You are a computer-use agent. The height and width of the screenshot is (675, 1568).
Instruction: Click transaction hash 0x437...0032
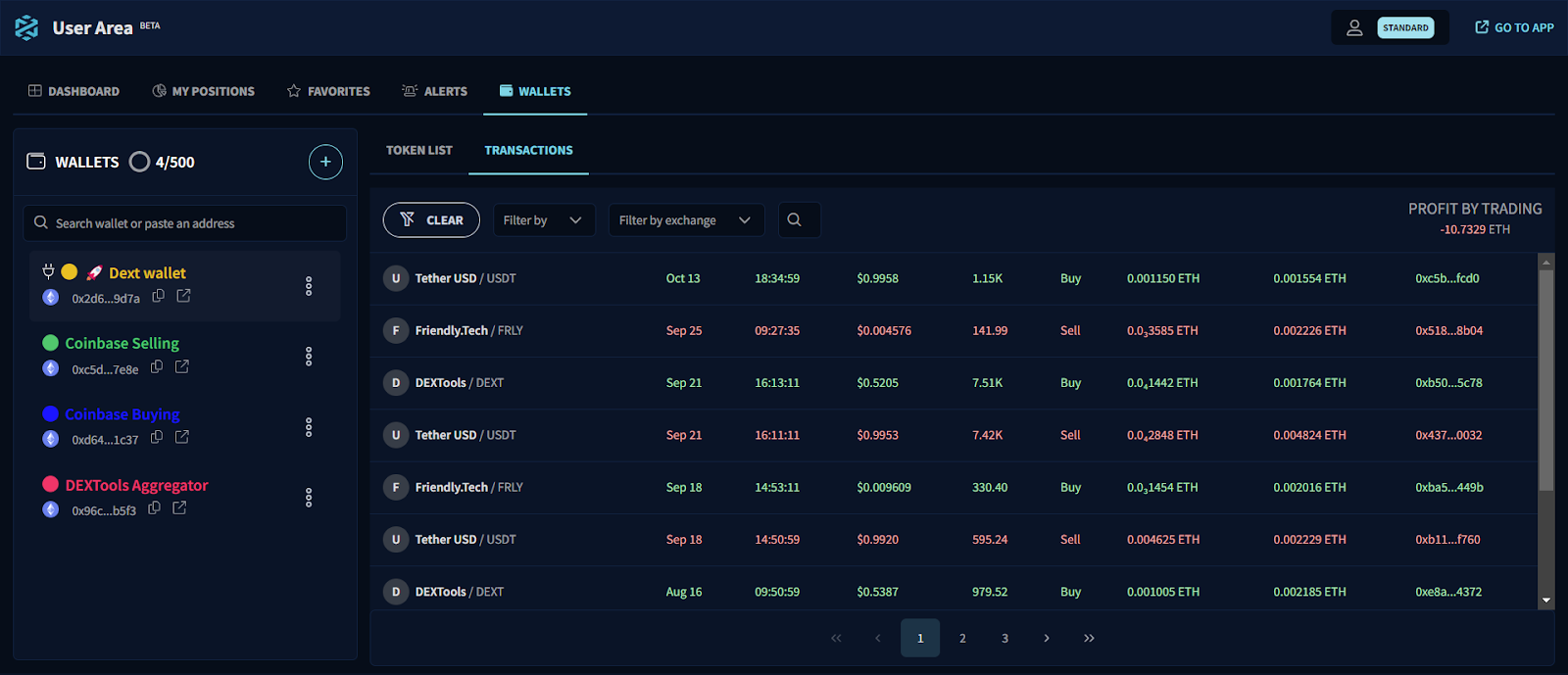pyautogui.click(x=1448, y=435)
